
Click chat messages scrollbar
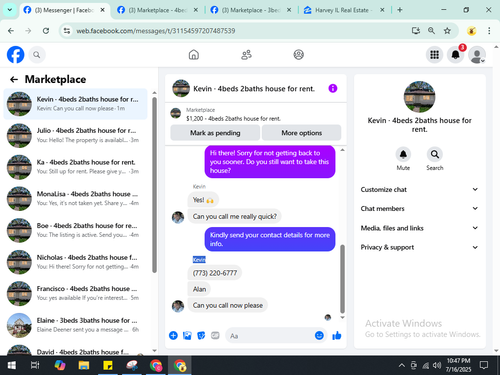click(342, 279)
